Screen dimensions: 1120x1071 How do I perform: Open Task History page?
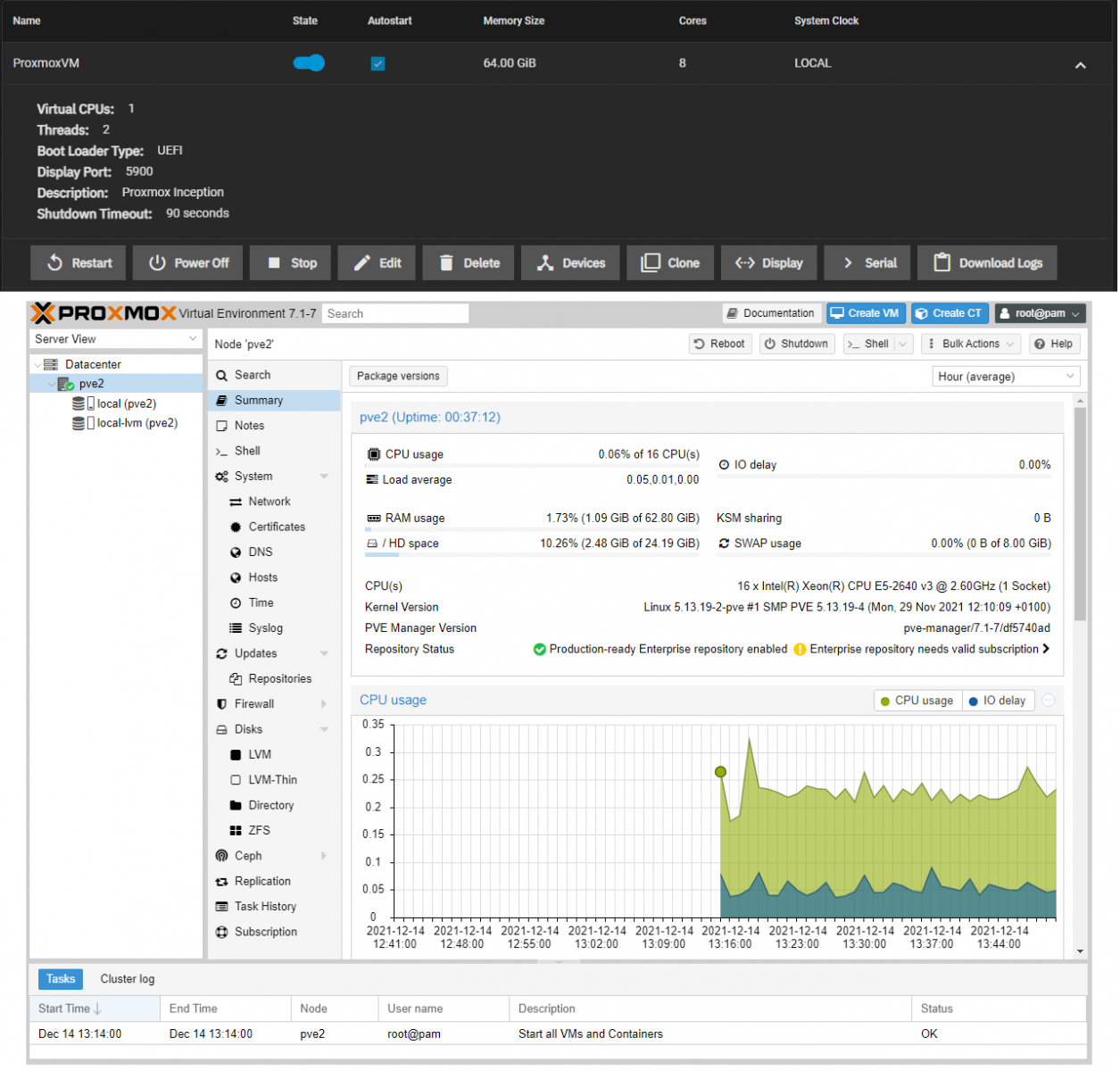(x=274, y=907)
